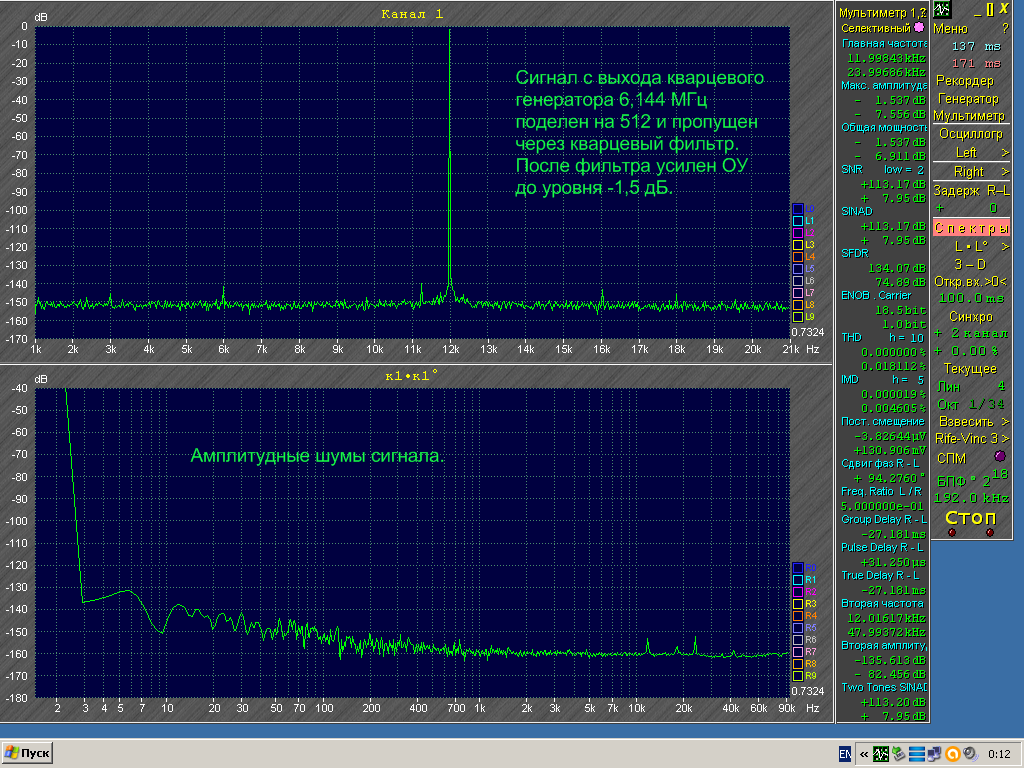Click the oscilloscope application icon in the control panel corner
Screen dimensions: 1024x768
(x=942, y=8)
